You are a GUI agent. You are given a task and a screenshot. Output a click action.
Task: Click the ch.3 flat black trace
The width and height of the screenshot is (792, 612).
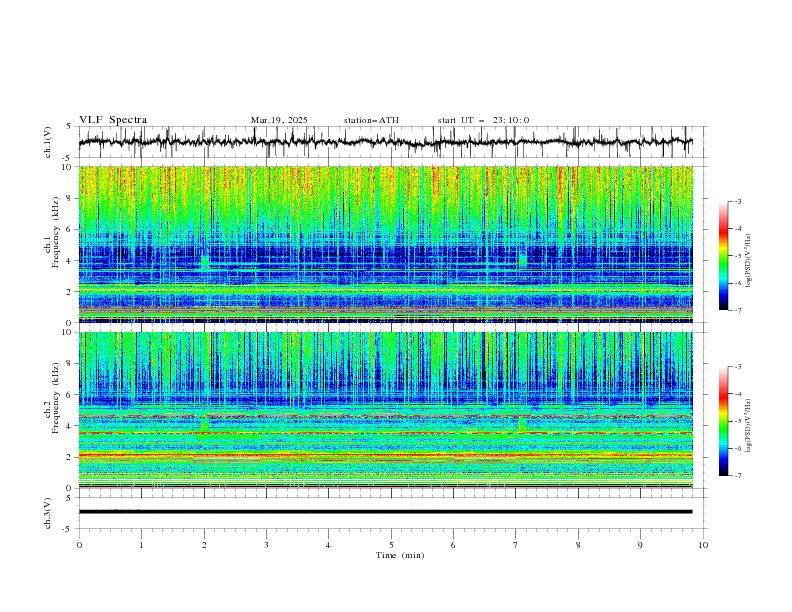coord(385,512)
